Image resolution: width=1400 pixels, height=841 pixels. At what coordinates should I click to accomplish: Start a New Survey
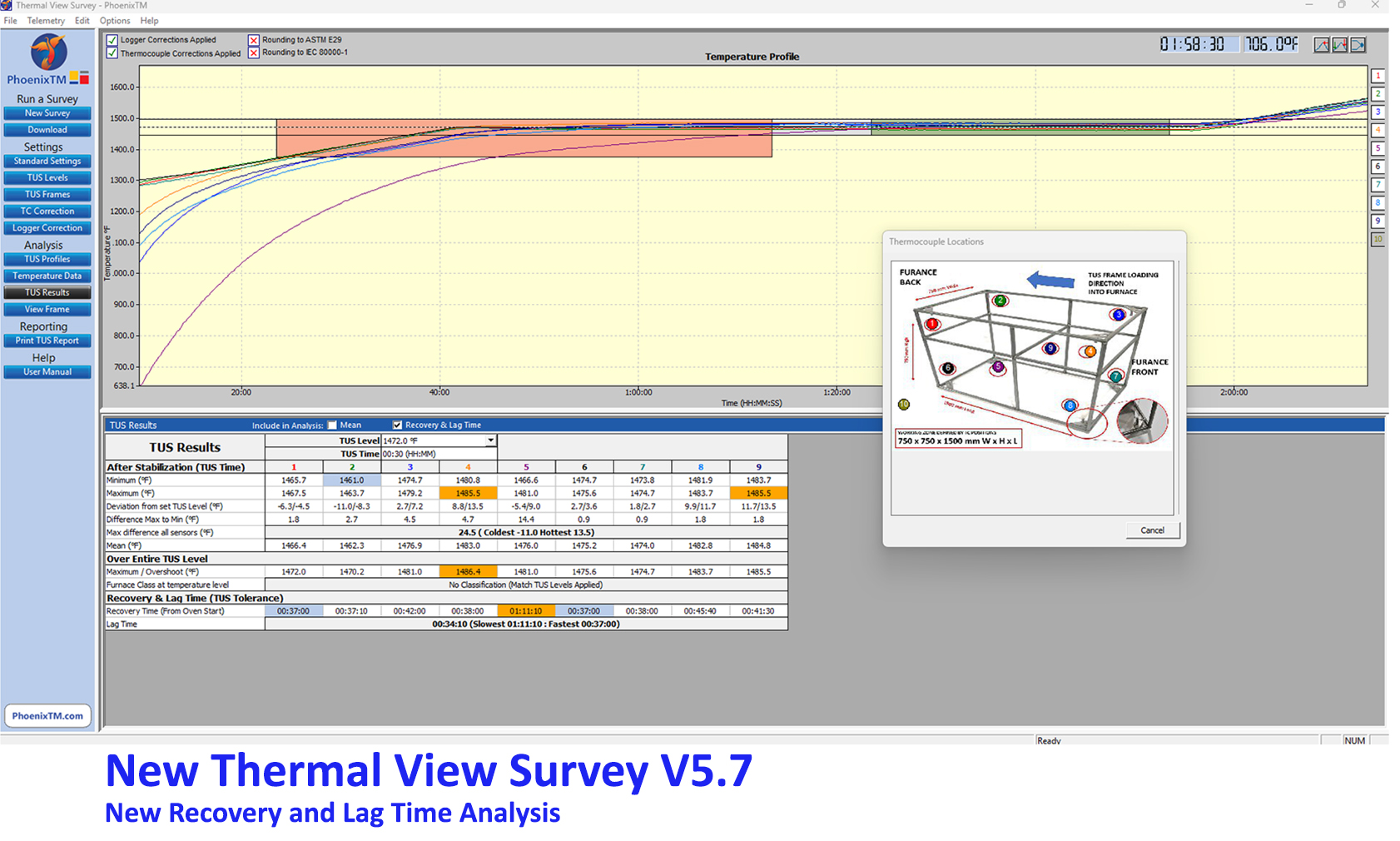pyautogui.click(x=47, y=112)
